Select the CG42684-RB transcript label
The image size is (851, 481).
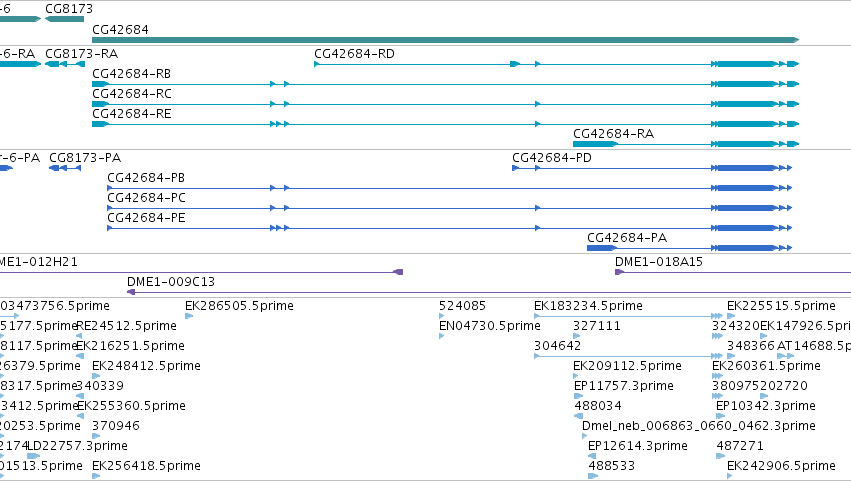[132, 74]
